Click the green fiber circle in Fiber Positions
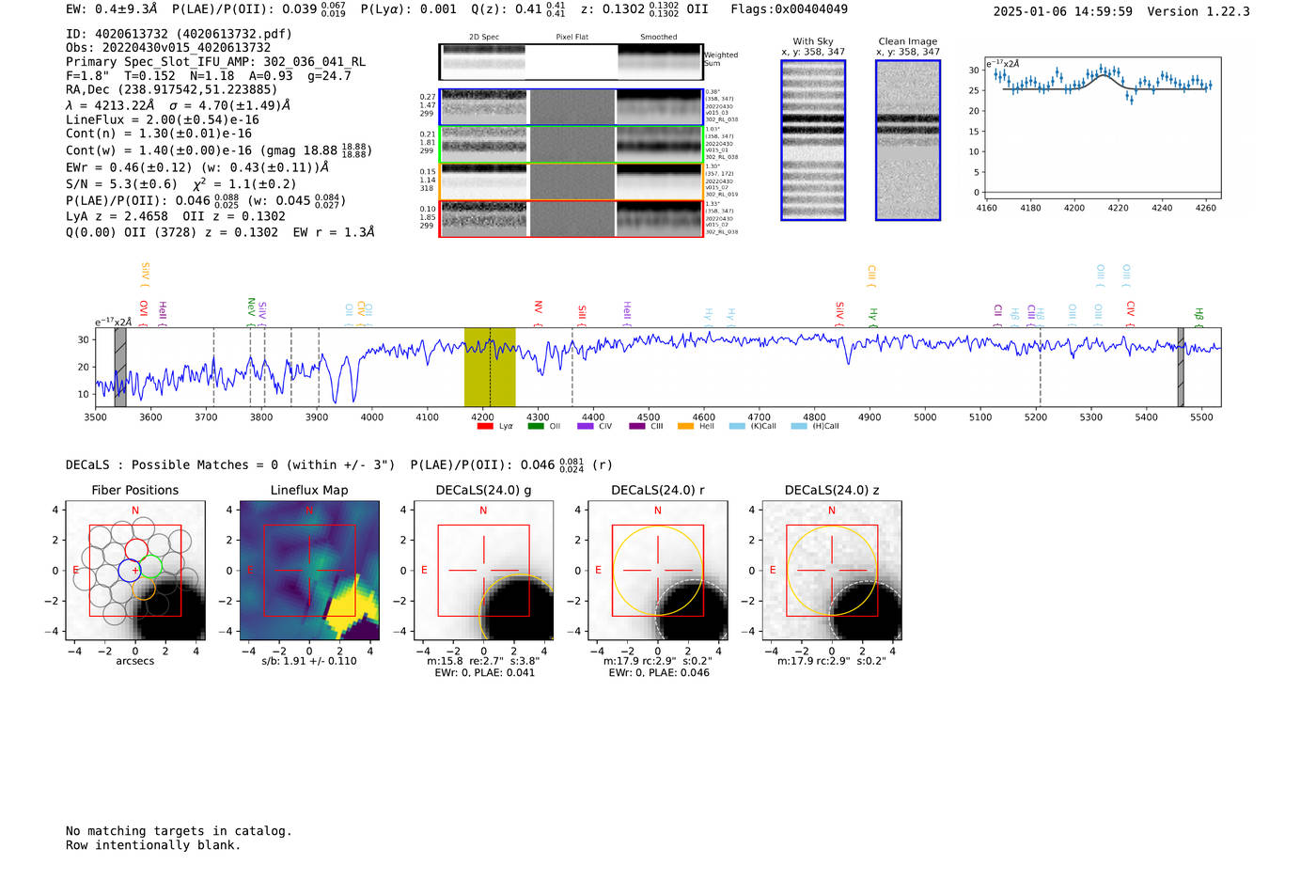 point(150,566)
